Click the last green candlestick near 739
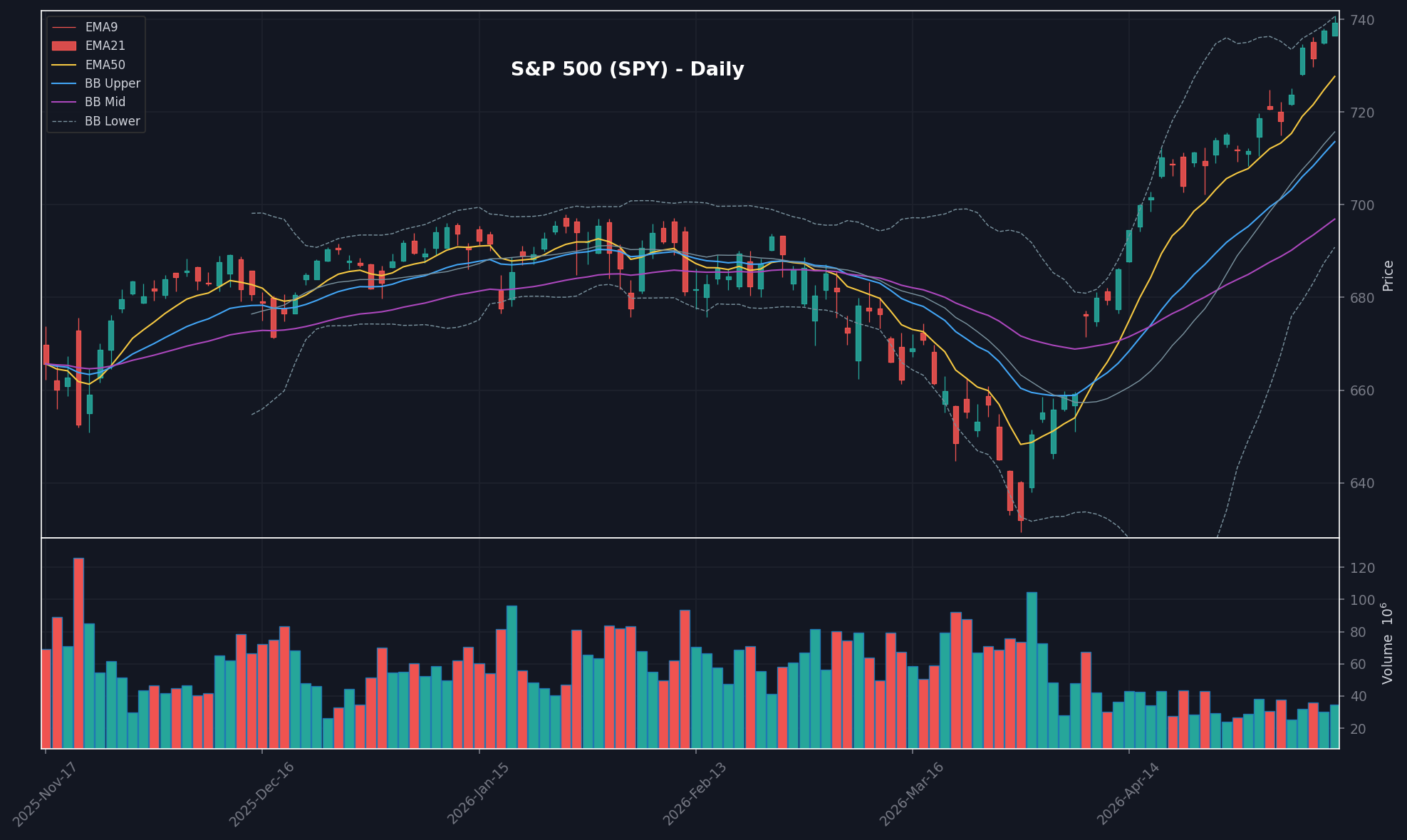 click(1335, 29)
